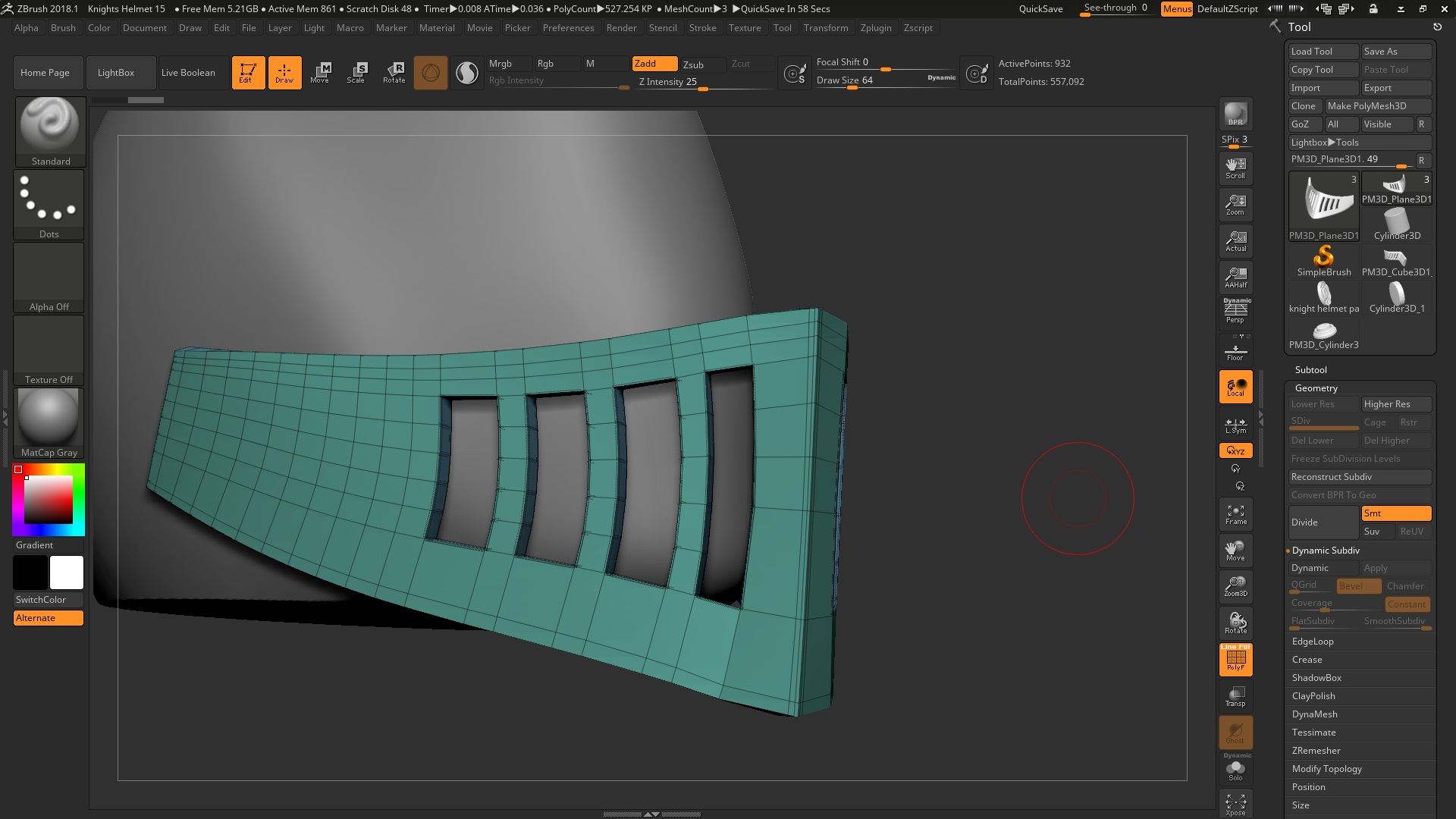Viewport: 1456px width, 819px height.
Task: Expand the ShadowBox section
Action: pyautogui.click(x=1316, y=678)
